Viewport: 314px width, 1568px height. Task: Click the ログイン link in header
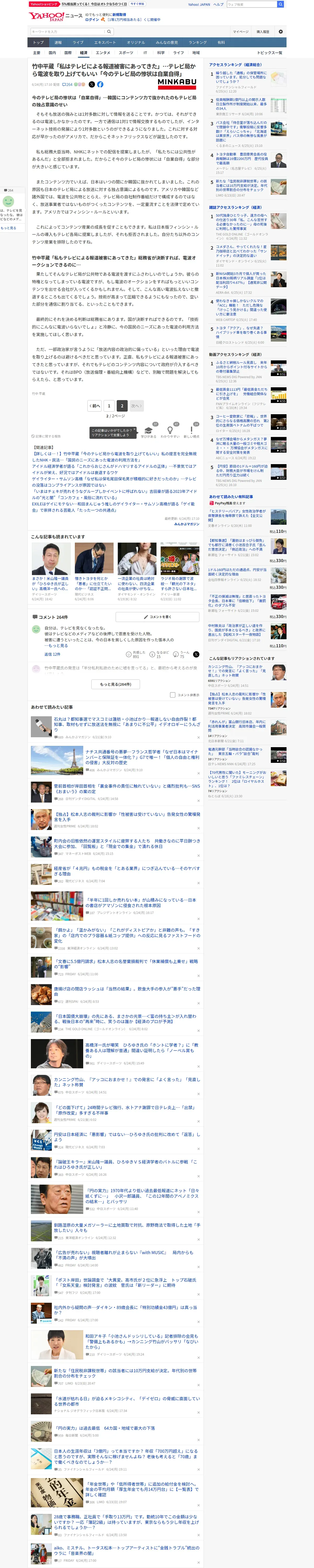(92, 20)
